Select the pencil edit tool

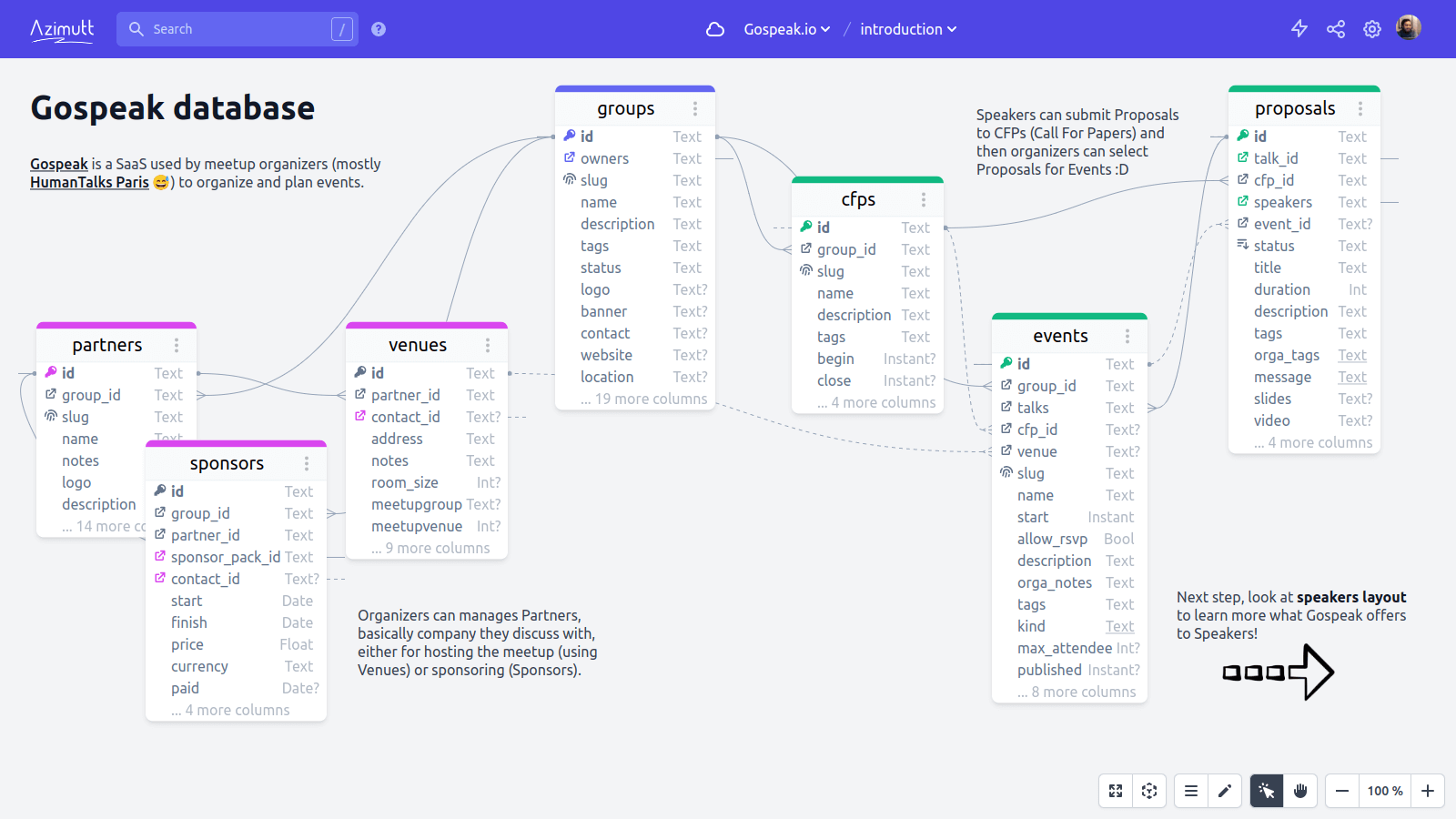pos(1225,791)
